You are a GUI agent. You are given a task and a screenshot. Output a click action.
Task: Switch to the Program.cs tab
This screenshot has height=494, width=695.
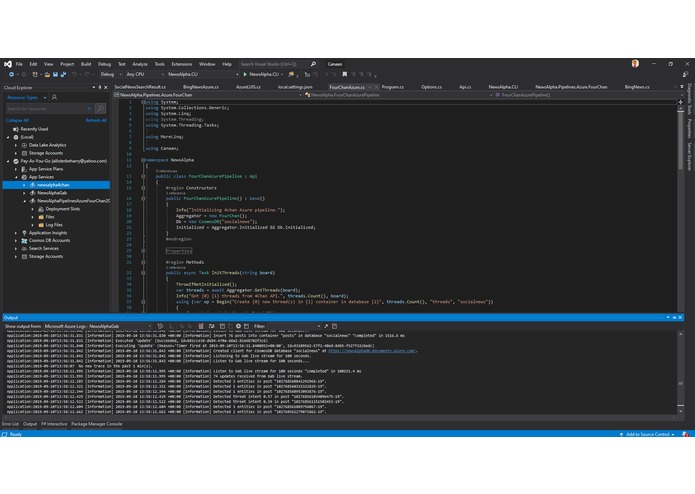point(393,87)
